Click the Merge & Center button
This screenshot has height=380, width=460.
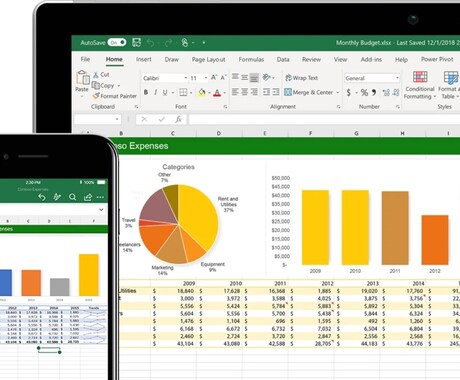pos(308,92)
